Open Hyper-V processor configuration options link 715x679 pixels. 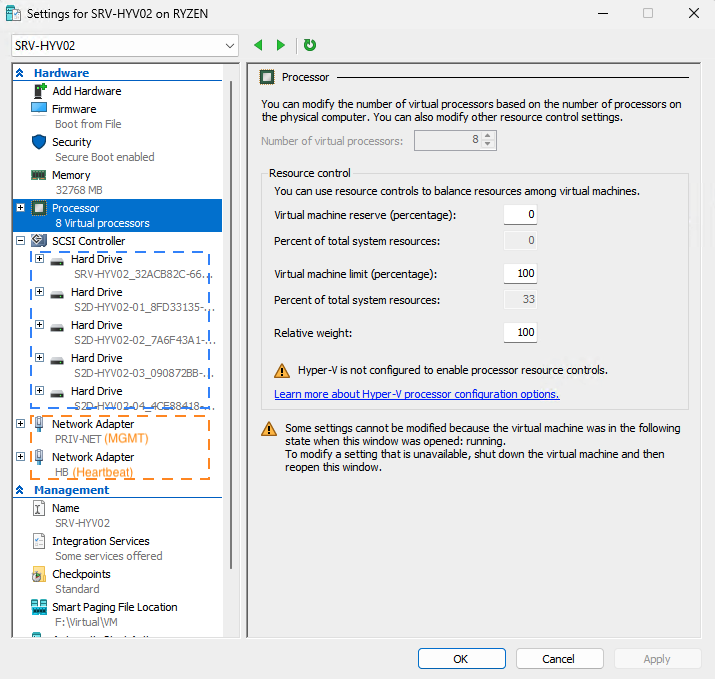click(416, 394)
